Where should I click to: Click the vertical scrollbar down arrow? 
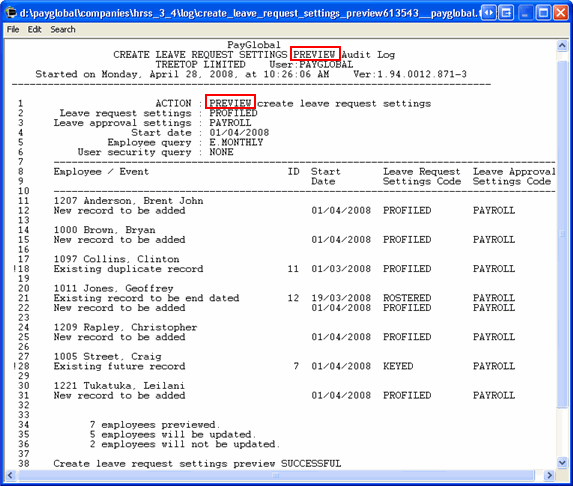pos(562,462)
